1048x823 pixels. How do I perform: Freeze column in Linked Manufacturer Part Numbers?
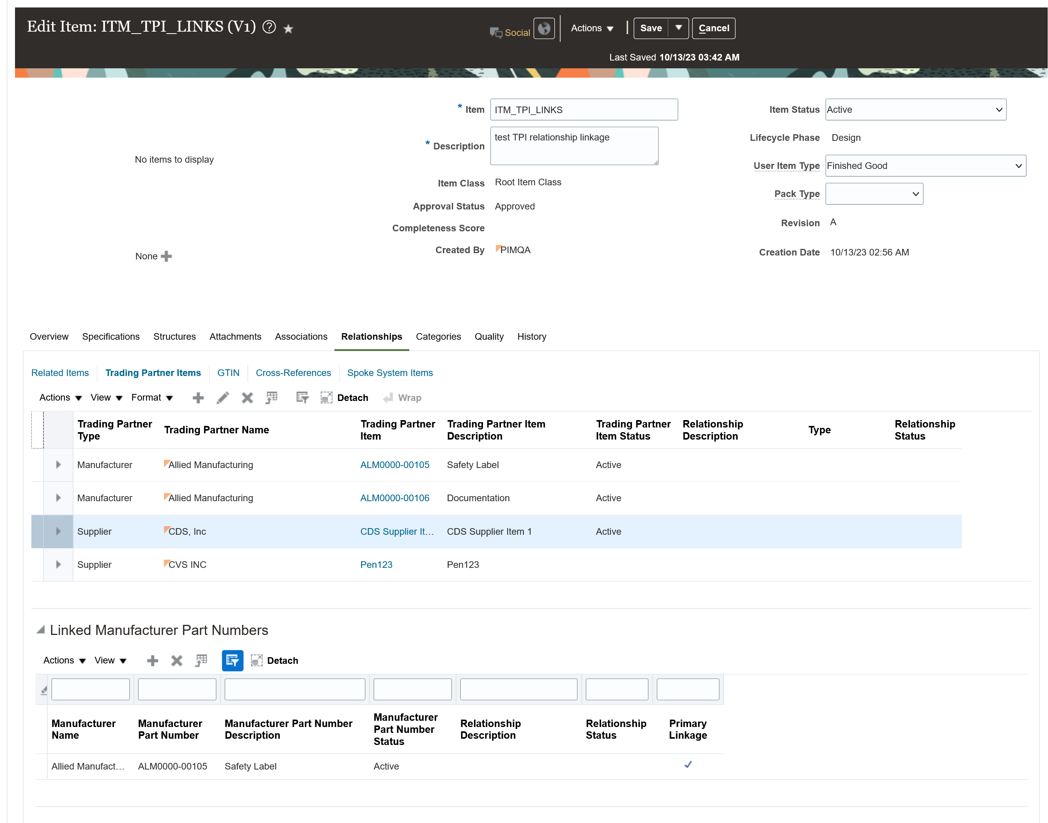click(x=201, y=661)
